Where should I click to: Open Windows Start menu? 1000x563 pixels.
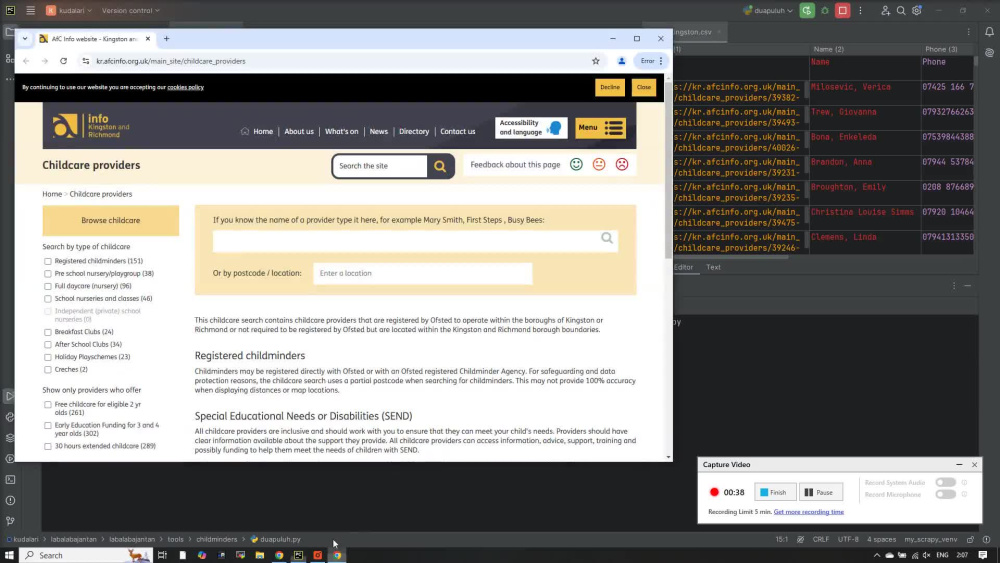click(9, 555)
